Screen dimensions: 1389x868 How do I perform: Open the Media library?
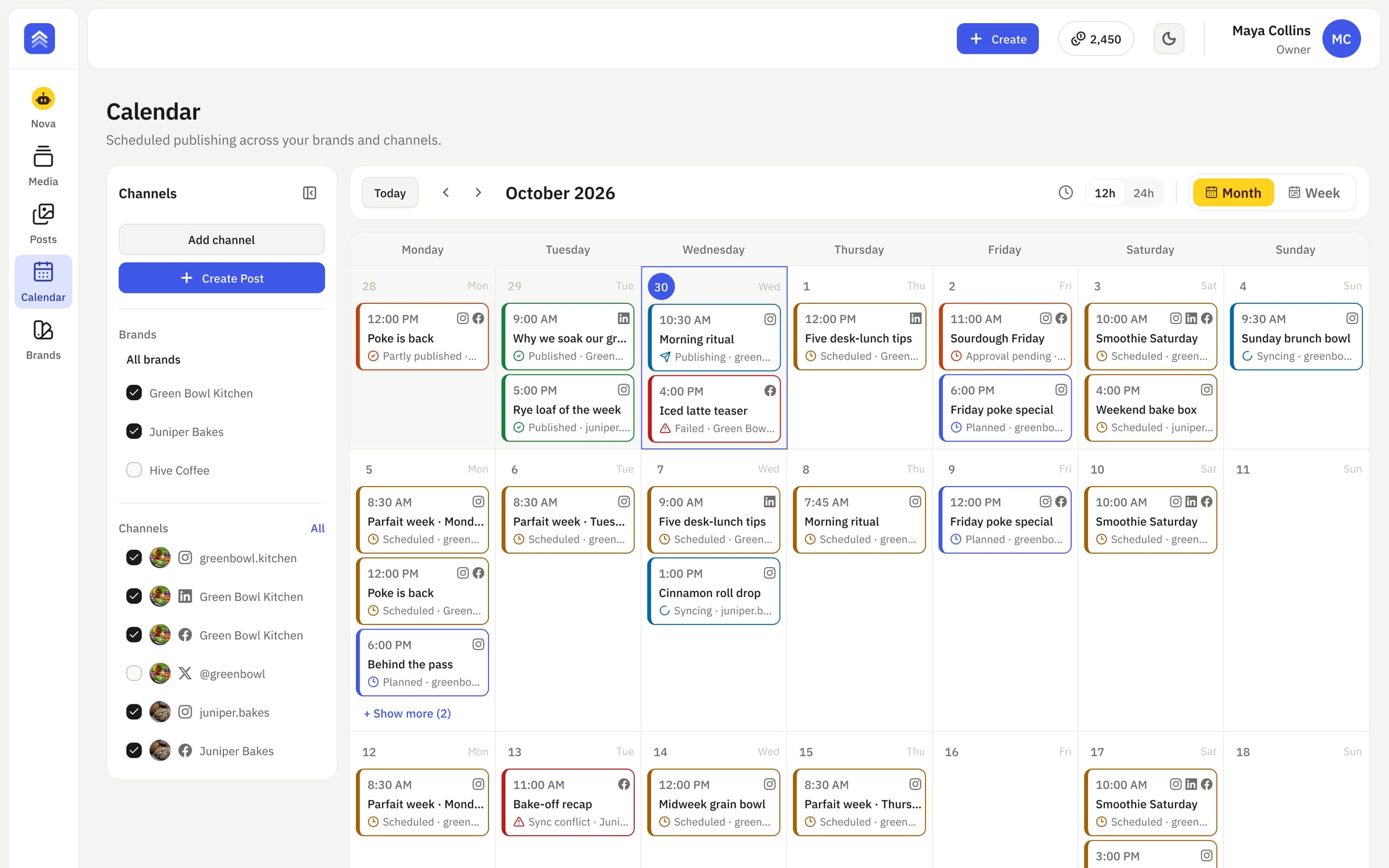coord(43,166)
